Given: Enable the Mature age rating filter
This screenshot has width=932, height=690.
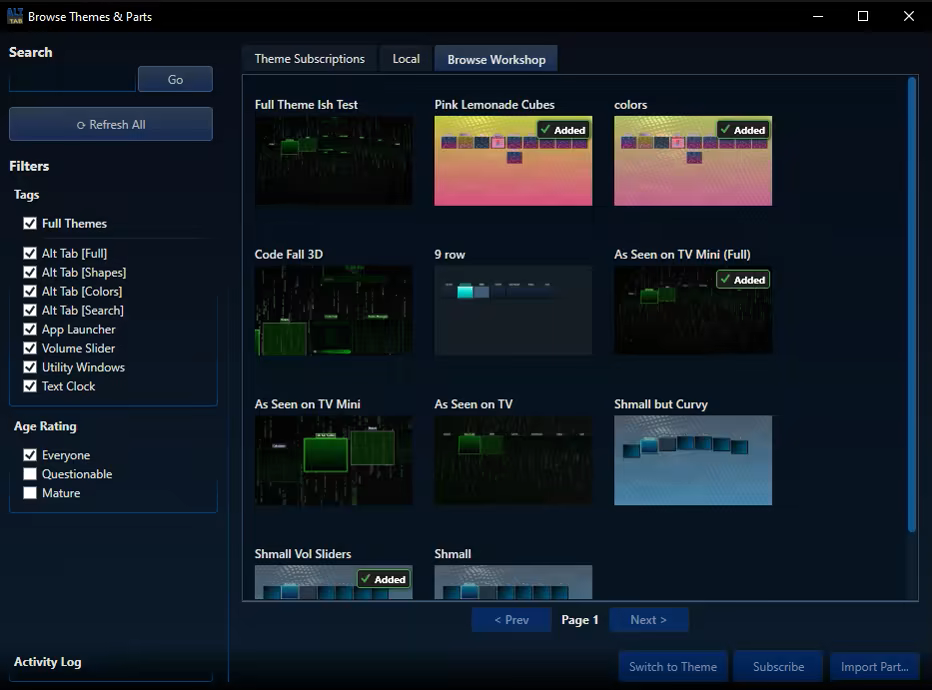Looking at the screenshot, I should [31, 494].
